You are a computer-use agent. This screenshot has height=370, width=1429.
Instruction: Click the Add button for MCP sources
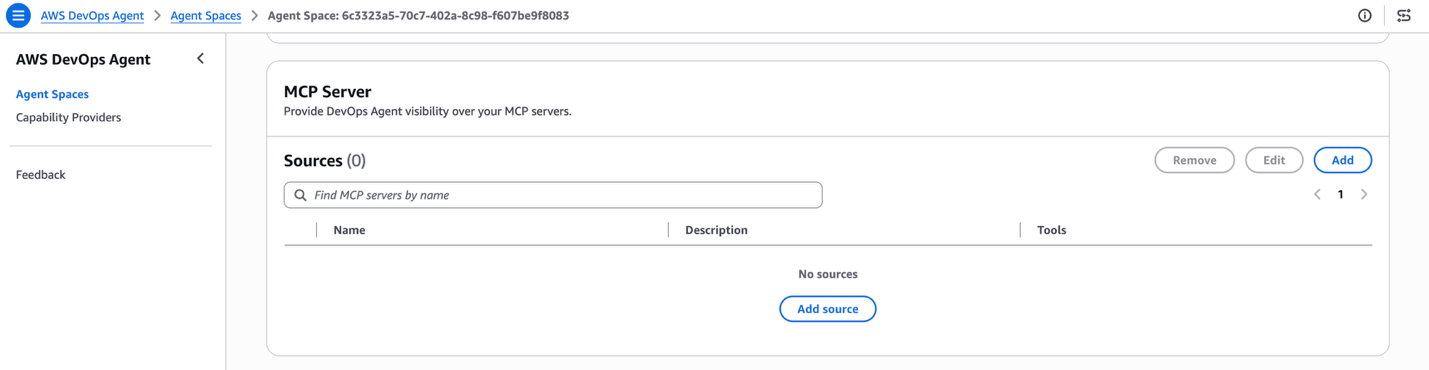click(1342, 160)
